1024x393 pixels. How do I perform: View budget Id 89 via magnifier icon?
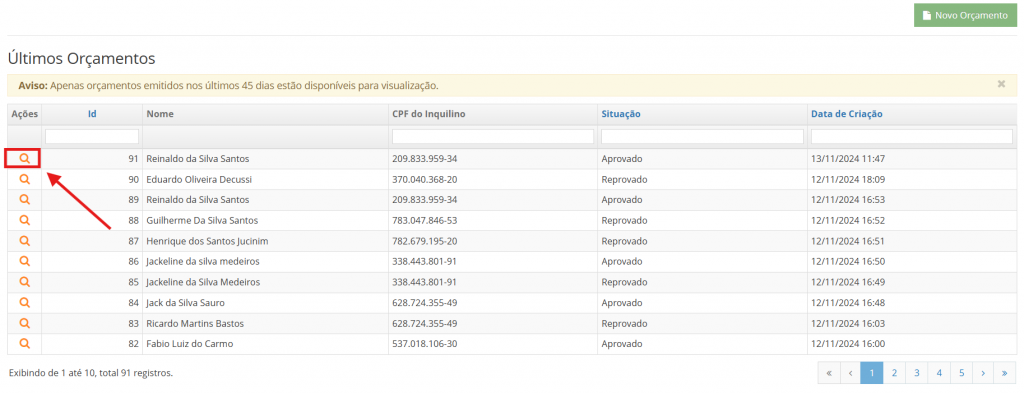coord(24,199)
